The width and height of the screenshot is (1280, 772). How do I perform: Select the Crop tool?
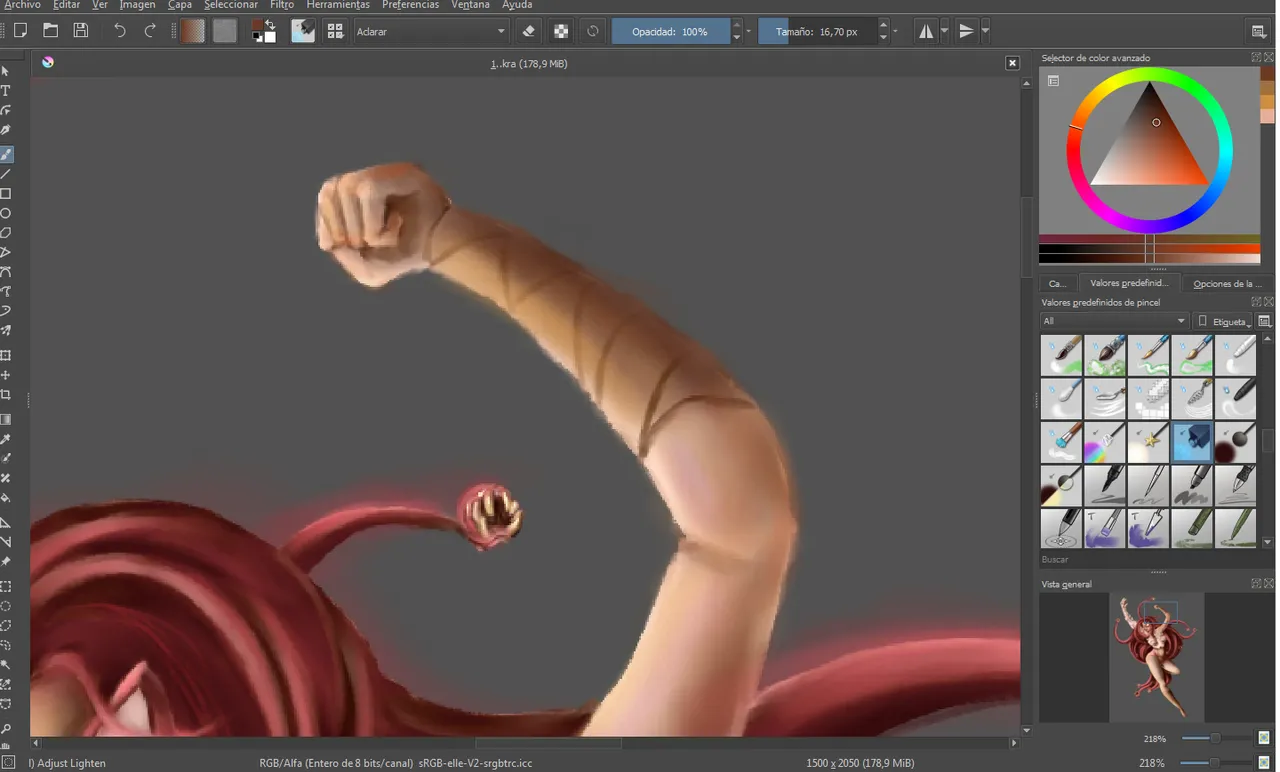tap(6, 395)
